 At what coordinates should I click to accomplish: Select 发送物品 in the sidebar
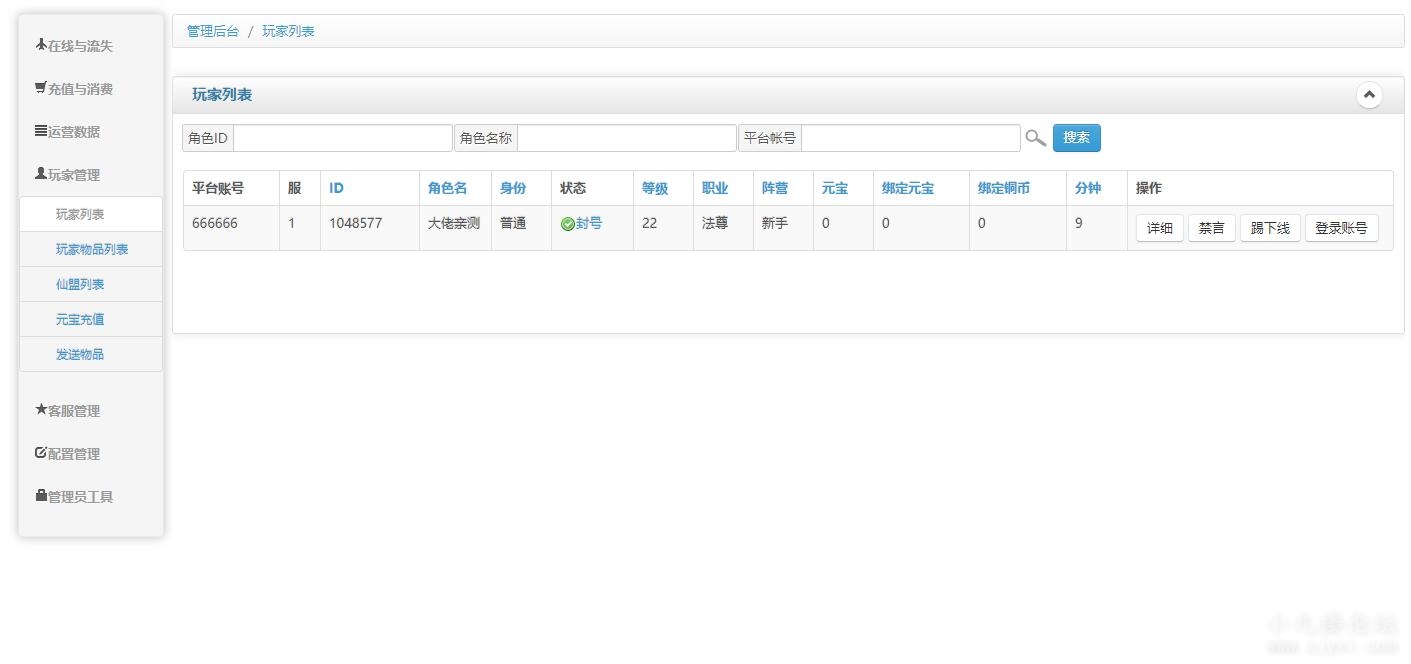point(80,354)
